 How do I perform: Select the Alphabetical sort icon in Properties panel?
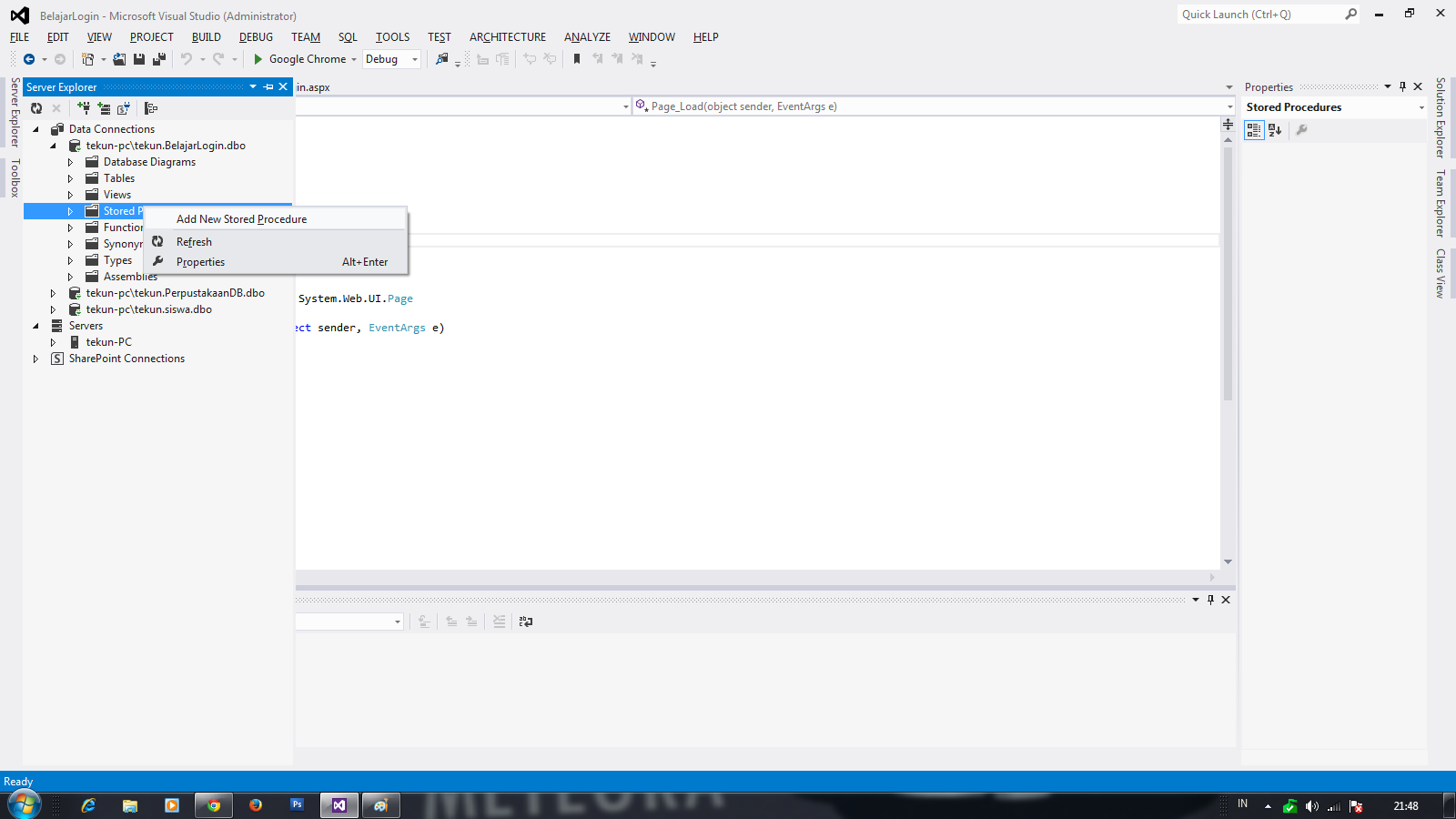(x=1274, y=130)
